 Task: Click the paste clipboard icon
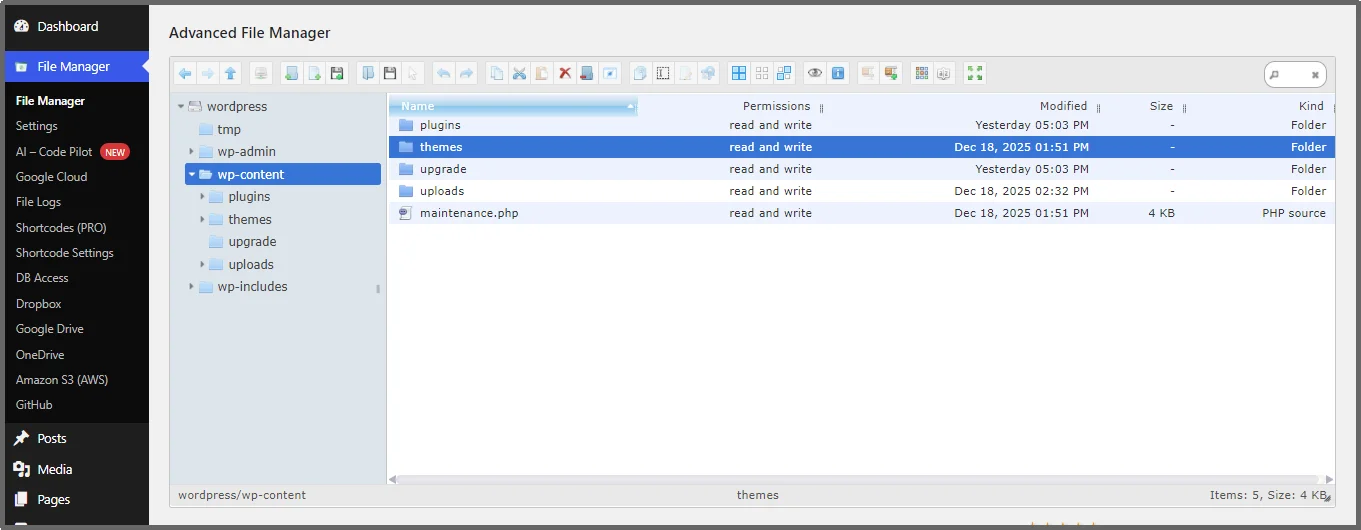pyautogui.click(x=541, y=73)
